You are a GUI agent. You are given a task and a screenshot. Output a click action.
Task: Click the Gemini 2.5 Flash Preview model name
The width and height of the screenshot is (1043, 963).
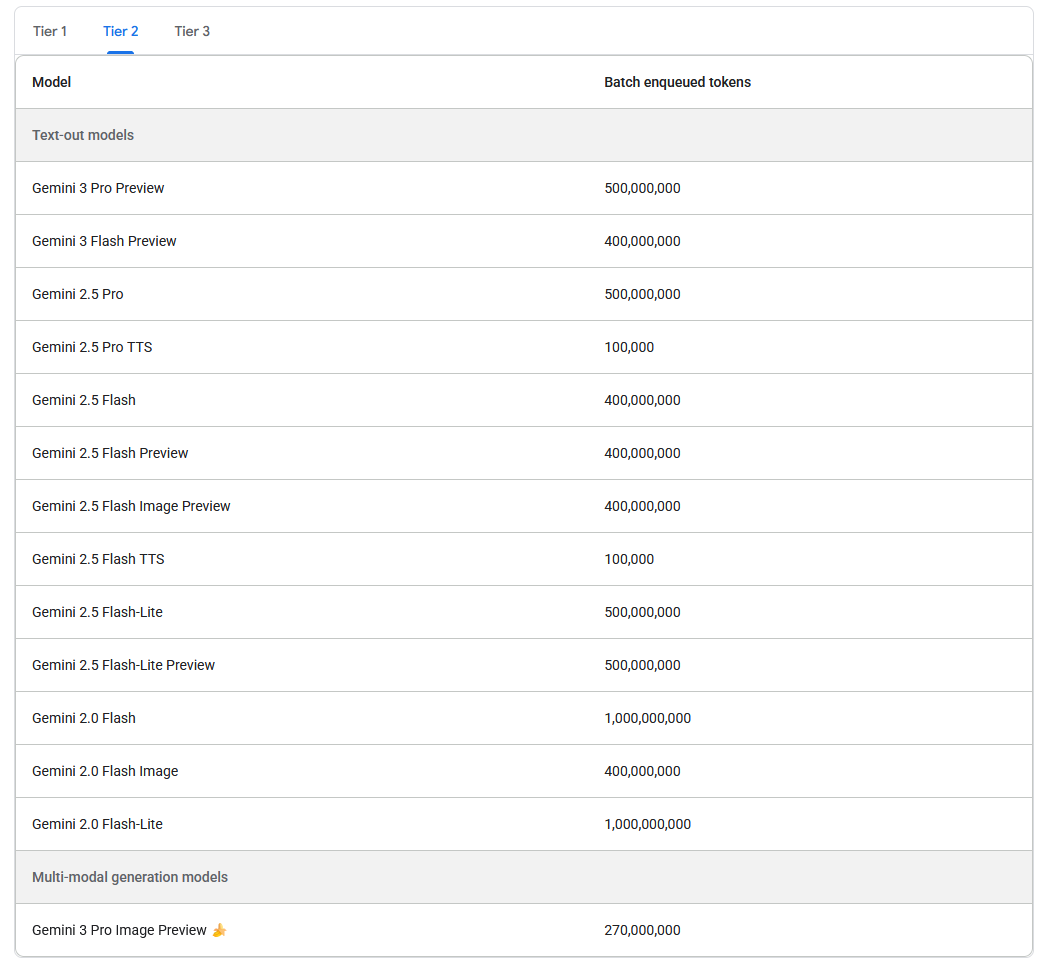point(110,453)
